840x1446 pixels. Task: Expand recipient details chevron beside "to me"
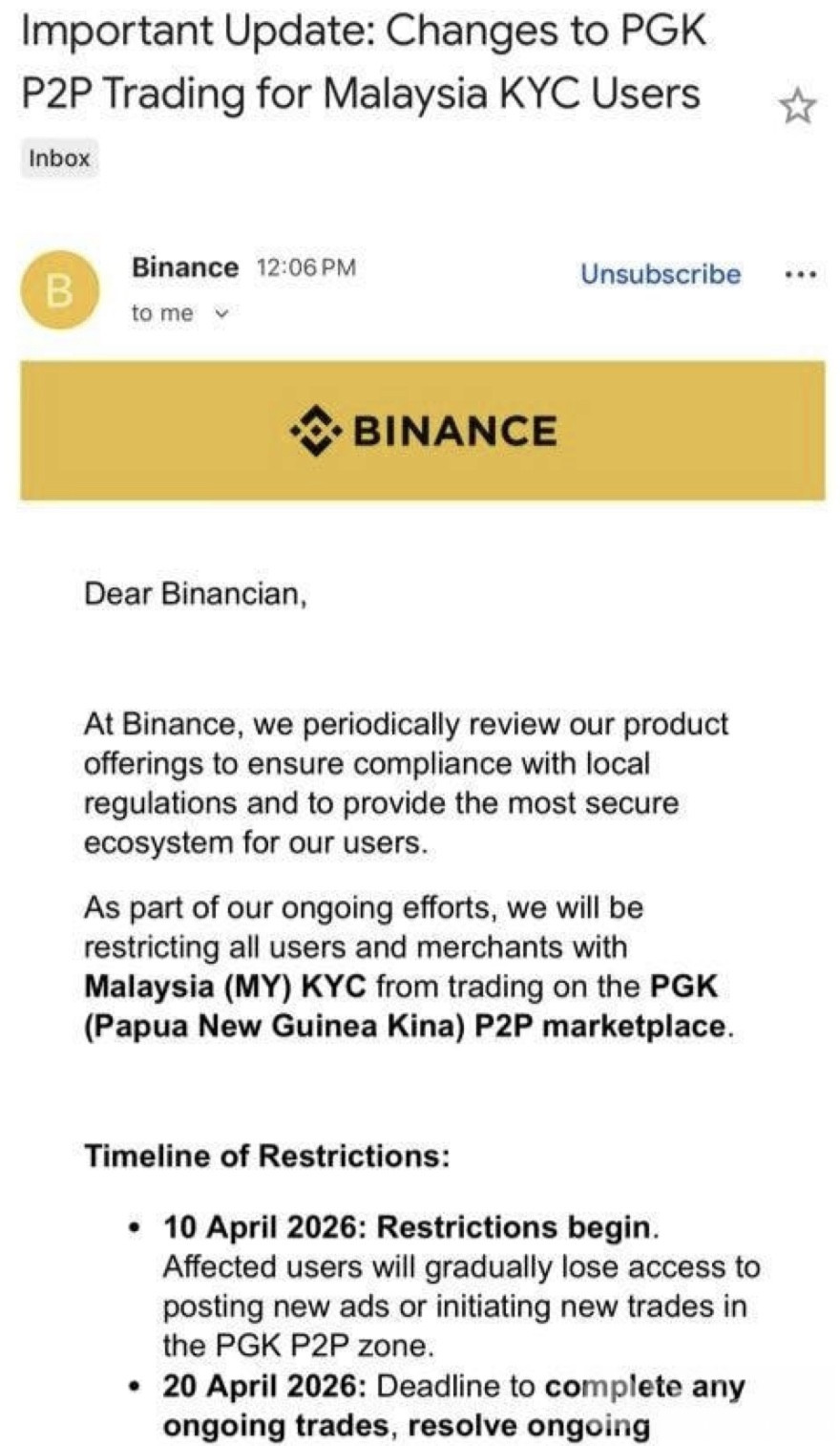click(222, 313)
